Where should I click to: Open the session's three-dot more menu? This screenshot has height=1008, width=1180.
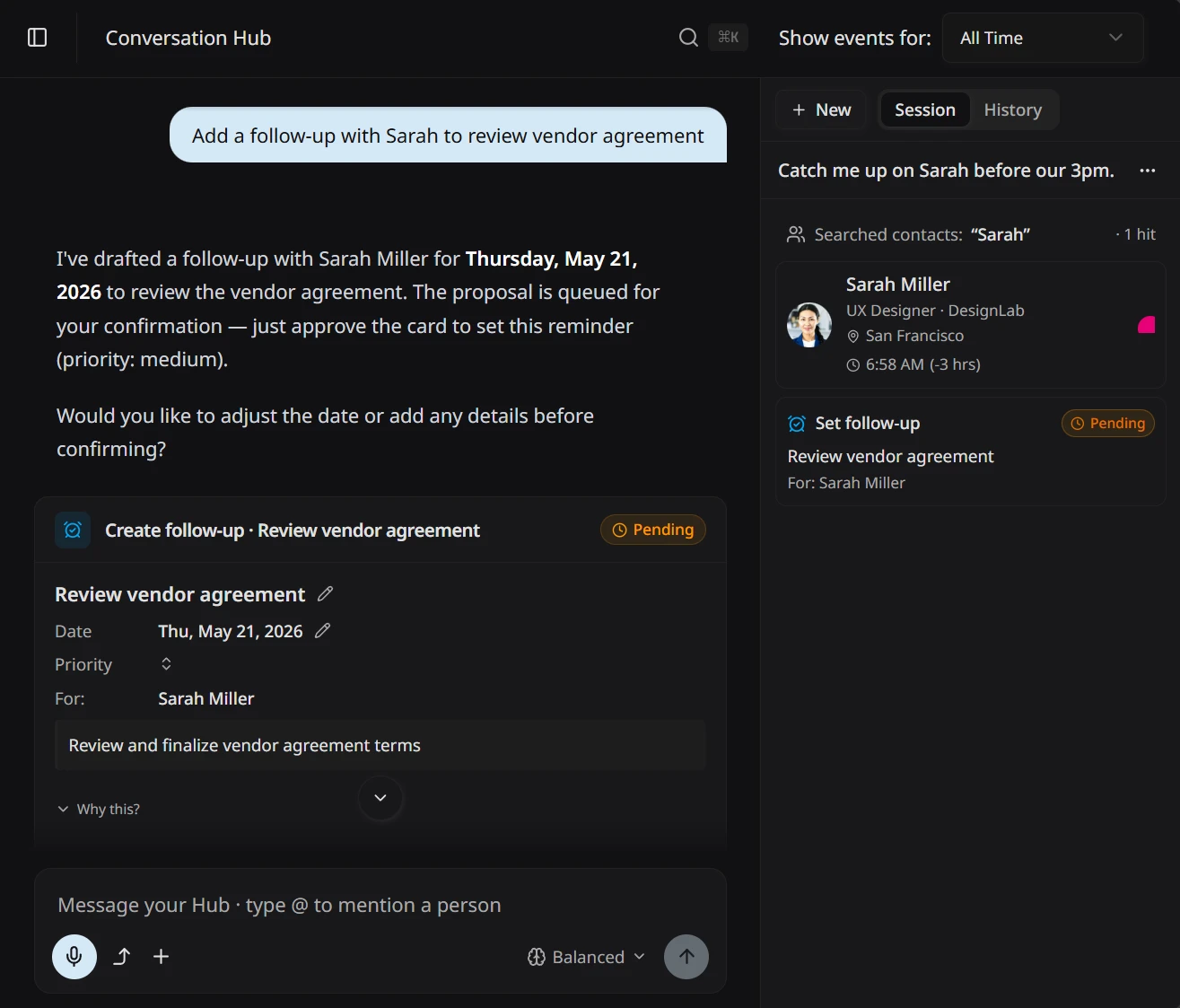click(1147, 171)
